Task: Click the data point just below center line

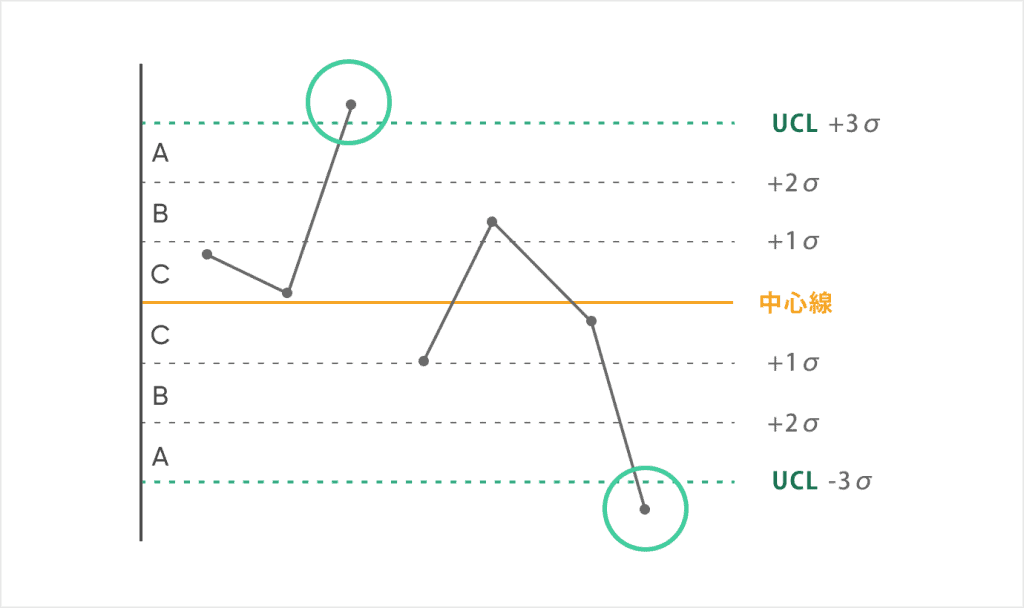Action: click(591, 321)
